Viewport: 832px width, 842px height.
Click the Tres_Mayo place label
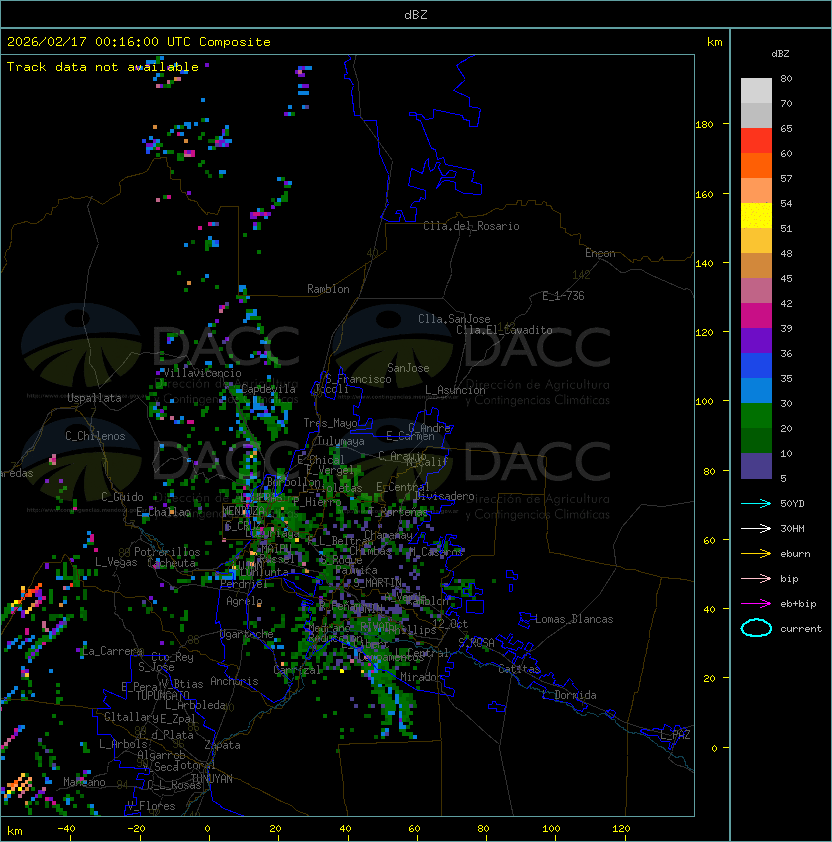pos(330,424)
